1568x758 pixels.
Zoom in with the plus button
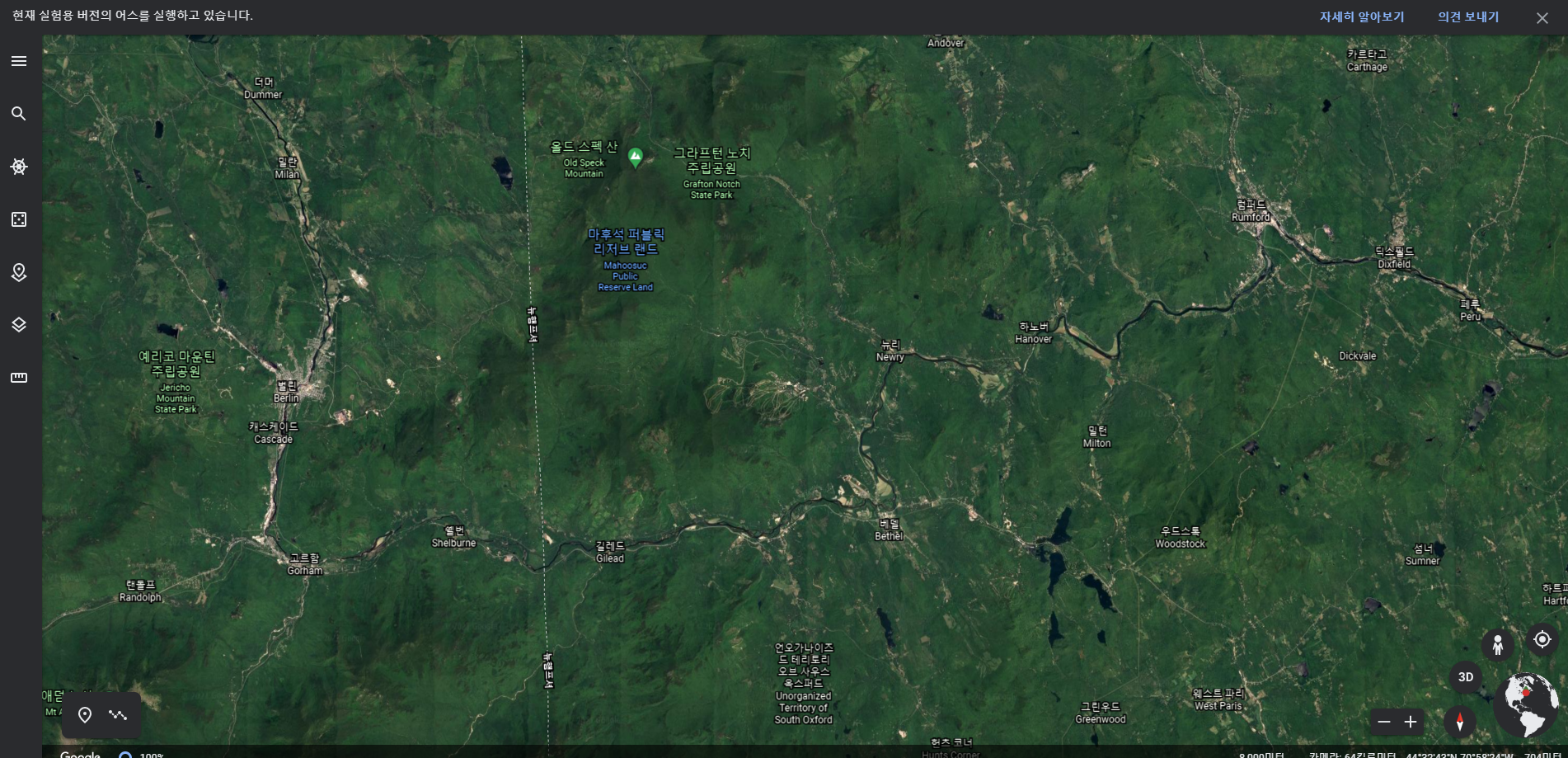[1411, 722]
